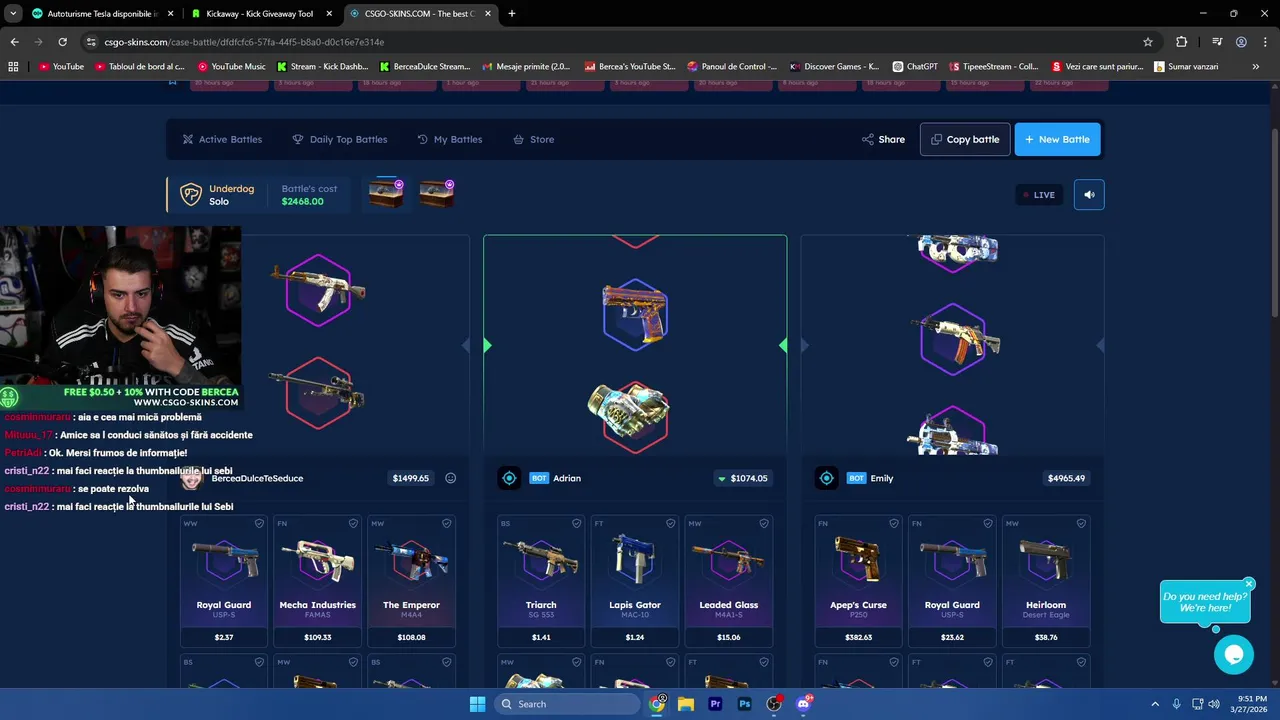Open the Apep's Curse P250 skin card
Screen dimensions: 1280x720
click(x=858, y=580)
